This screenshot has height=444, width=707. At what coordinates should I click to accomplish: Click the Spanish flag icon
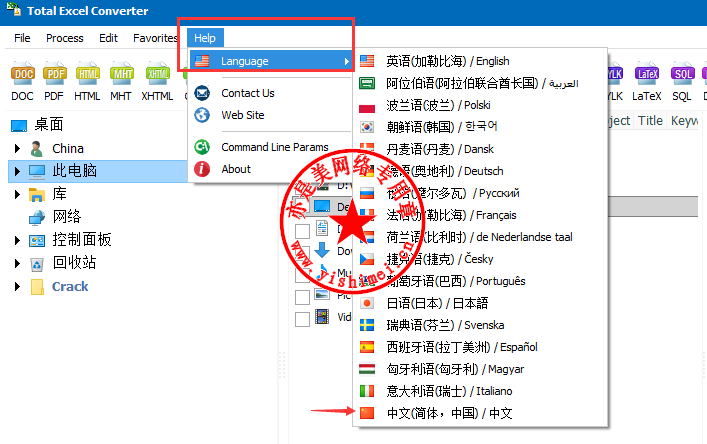pyautogui.click(x=367, y=347)
